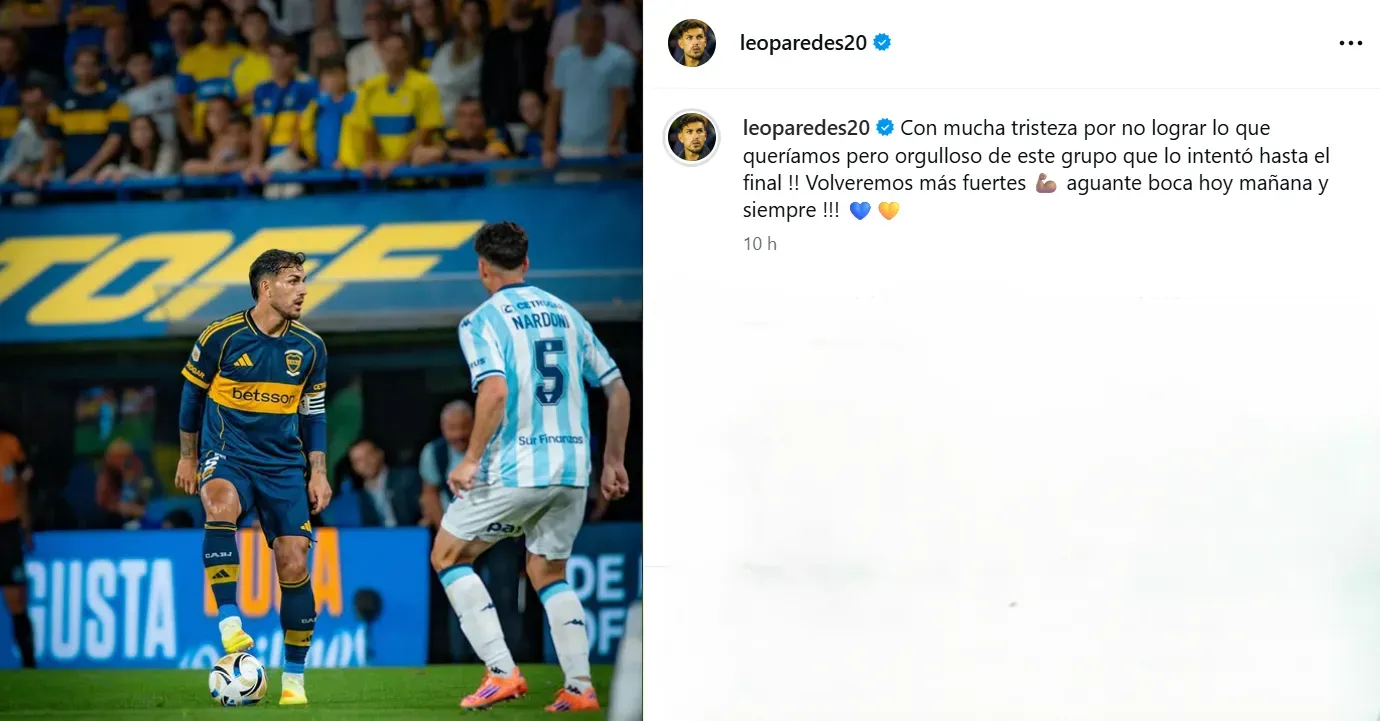
Task: Open the three-dot more options menu
Action: (1350, 43)
